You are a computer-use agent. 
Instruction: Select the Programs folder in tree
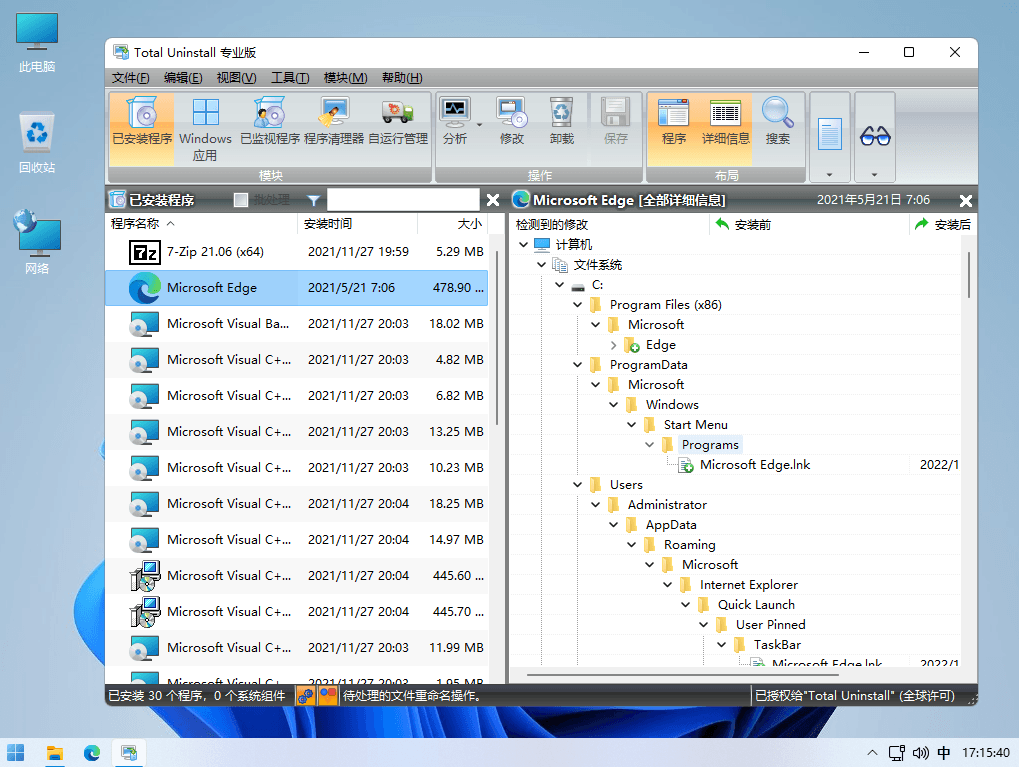(x=710, y=445)
